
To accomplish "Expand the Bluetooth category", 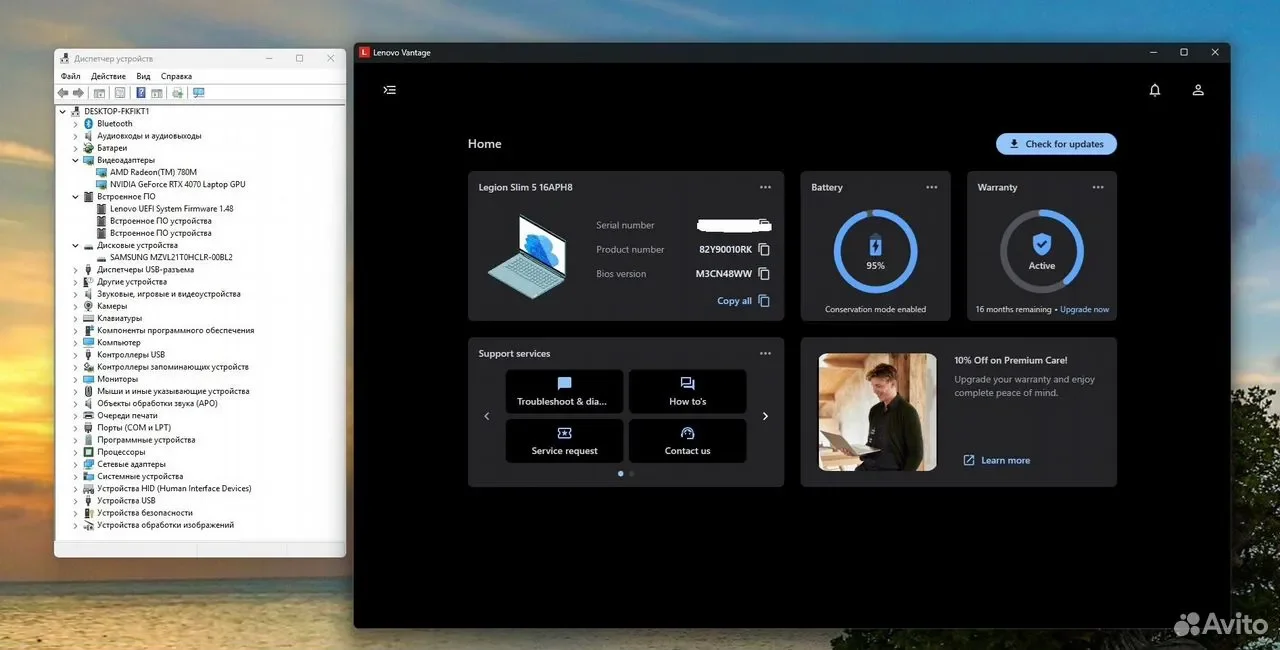I will tap(75, 124).
